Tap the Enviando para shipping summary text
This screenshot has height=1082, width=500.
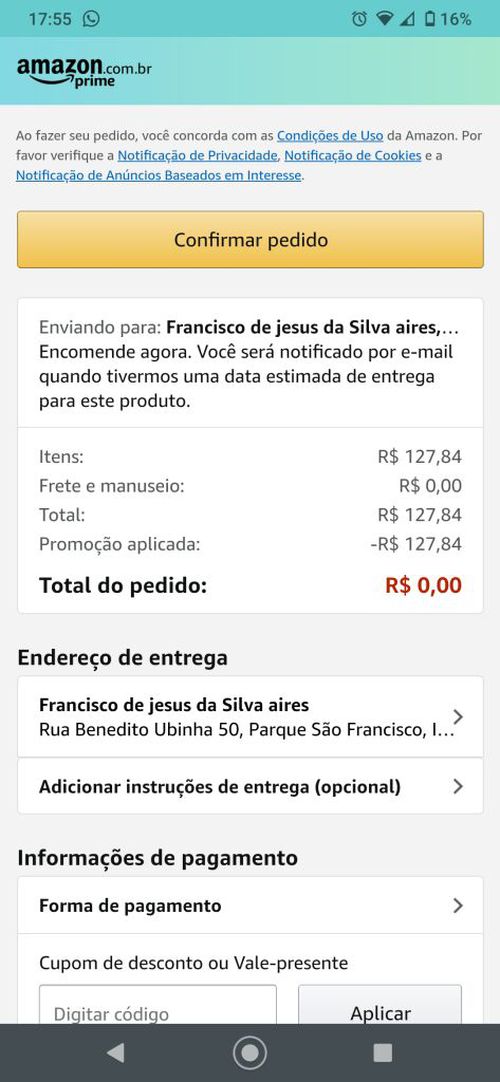pyautogui.click(x=249, y=363)
